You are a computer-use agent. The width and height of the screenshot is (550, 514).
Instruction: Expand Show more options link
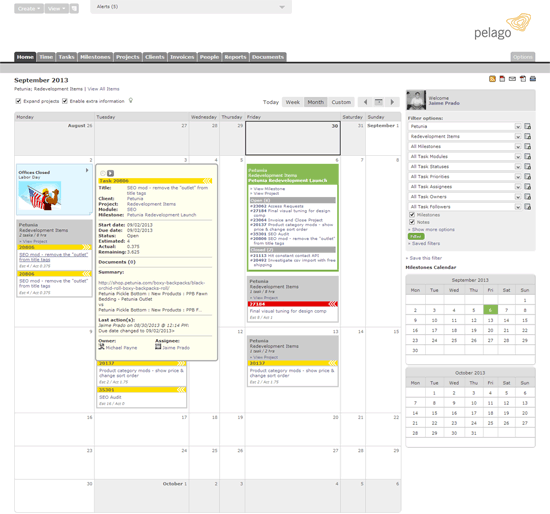(433, 229)
